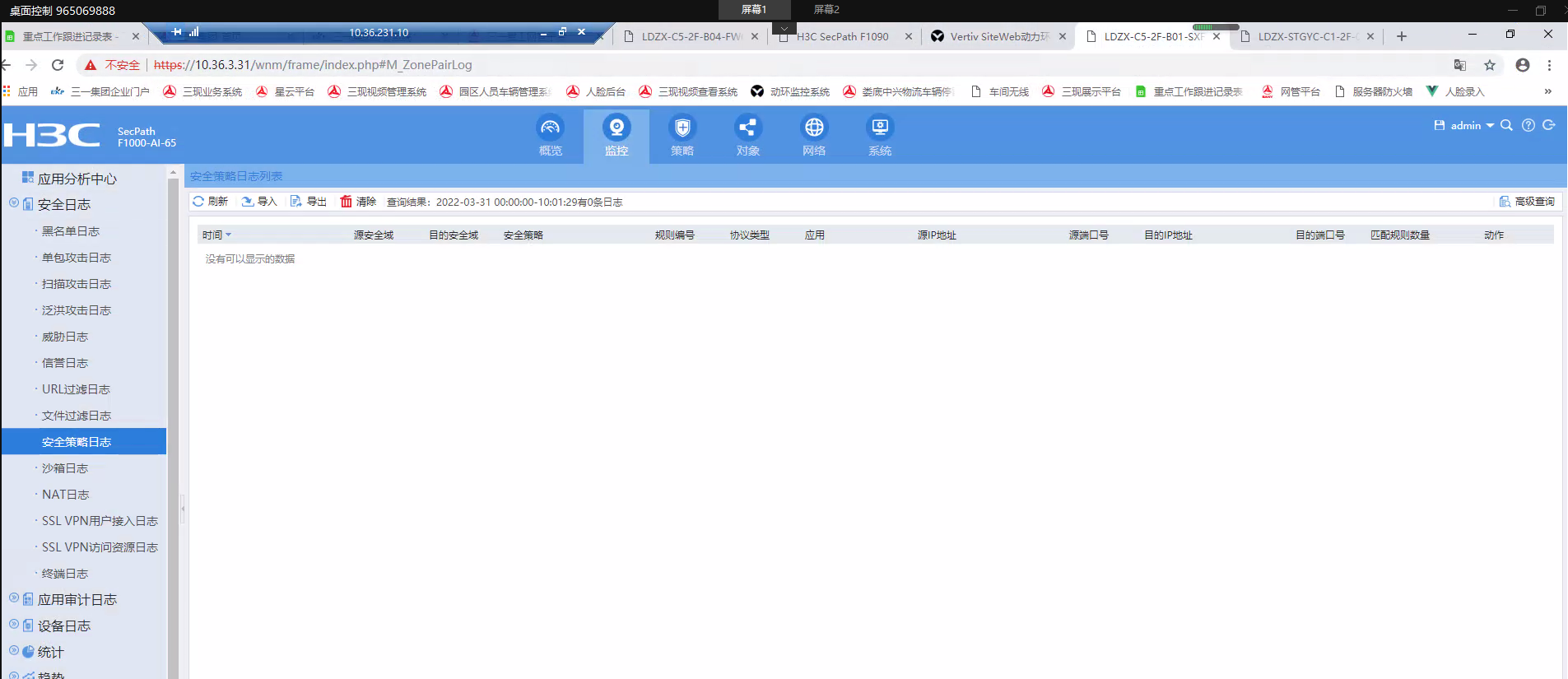The image size is (1568, 679).
Task: Reload the page with browser refresh icon
Action: click(58, 65)
